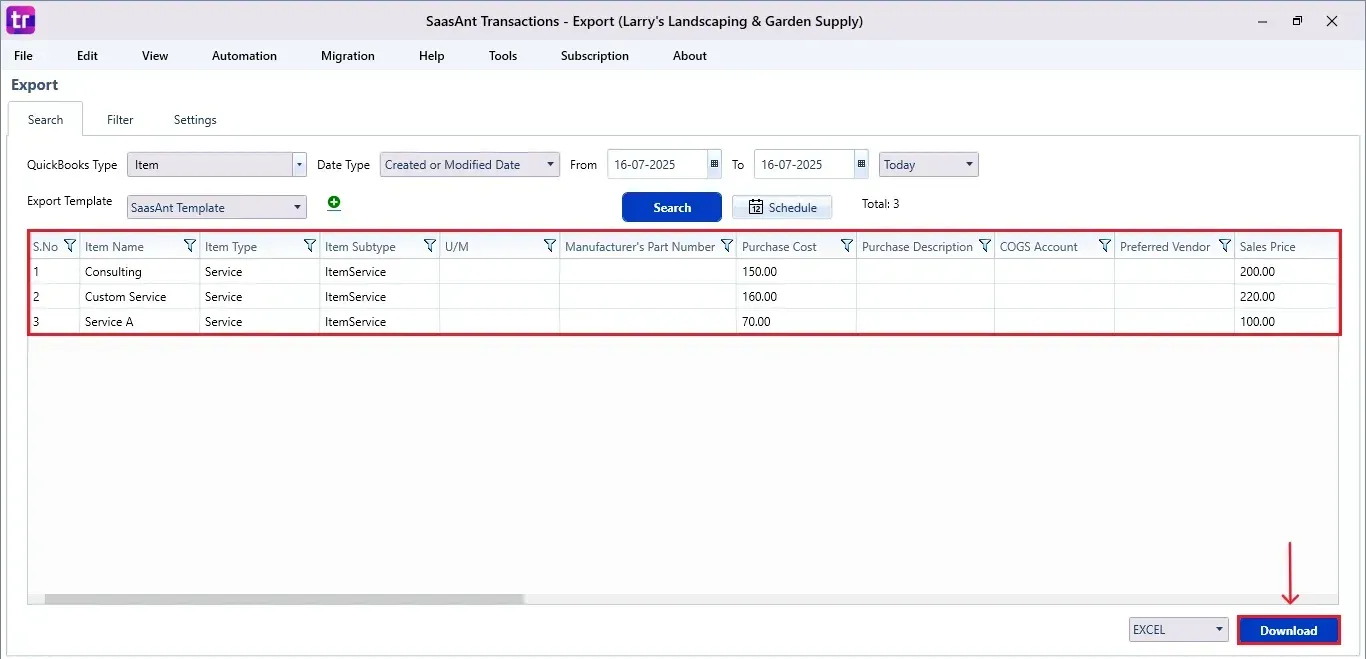Viewport: 1366px width, 659px height.
Task: Click the Sales Price column header
Action: (1286, 246)
